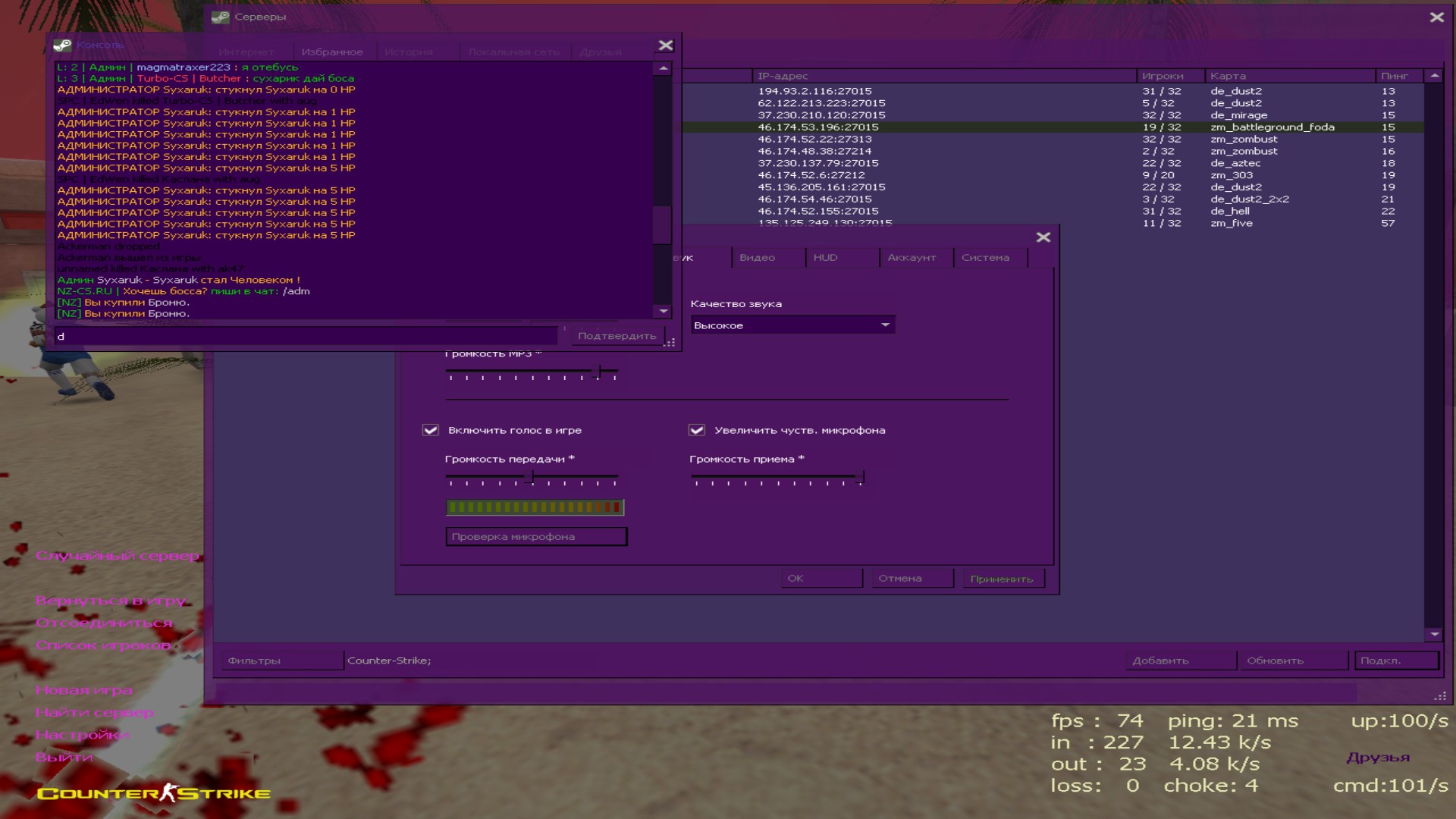
Task: Click the console command input field
Action: 303,336
